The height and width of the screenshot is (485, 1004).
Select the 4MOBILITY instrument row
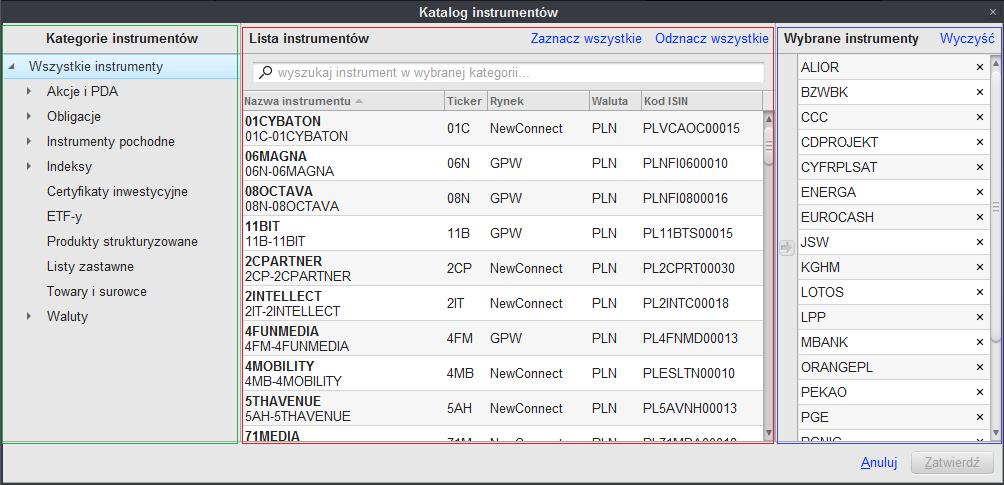[x=503, y=373]
